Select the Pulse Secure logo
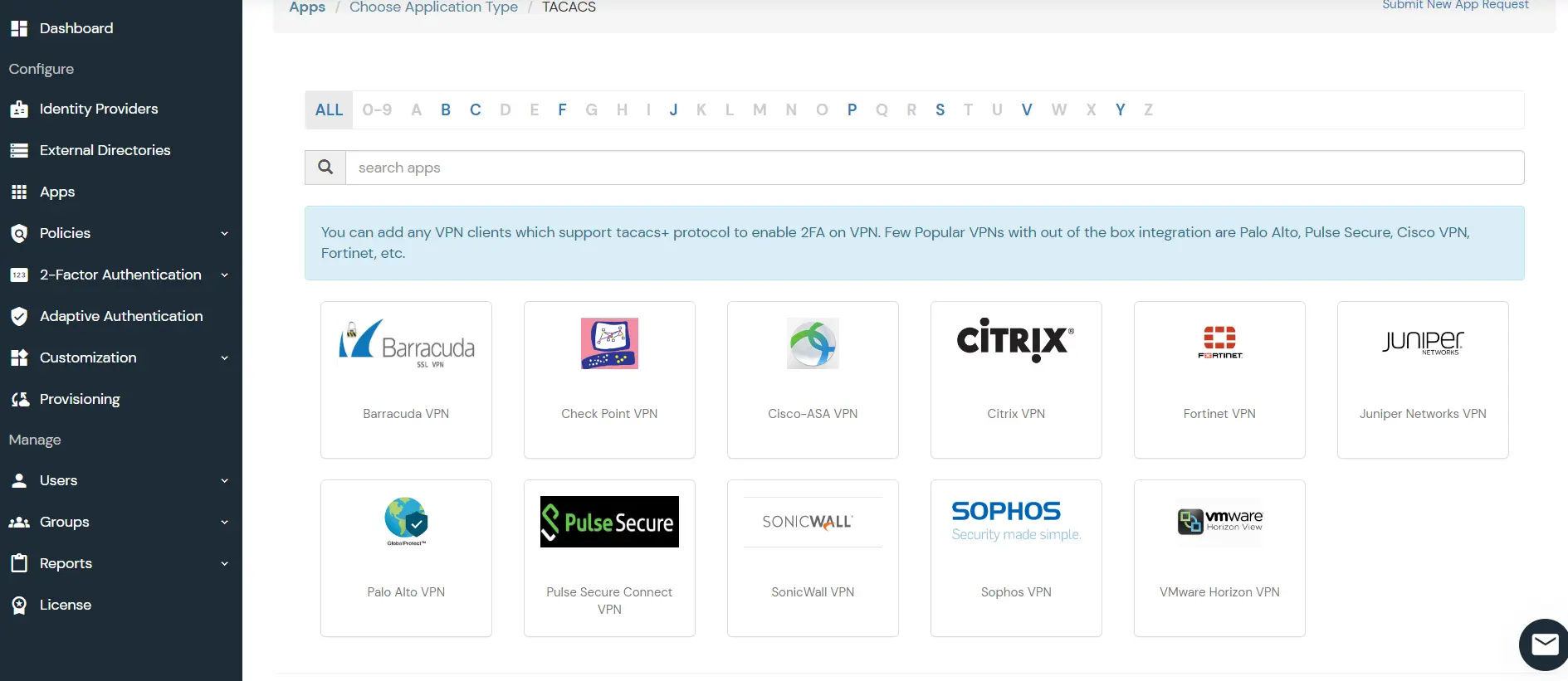 [609, 522]
